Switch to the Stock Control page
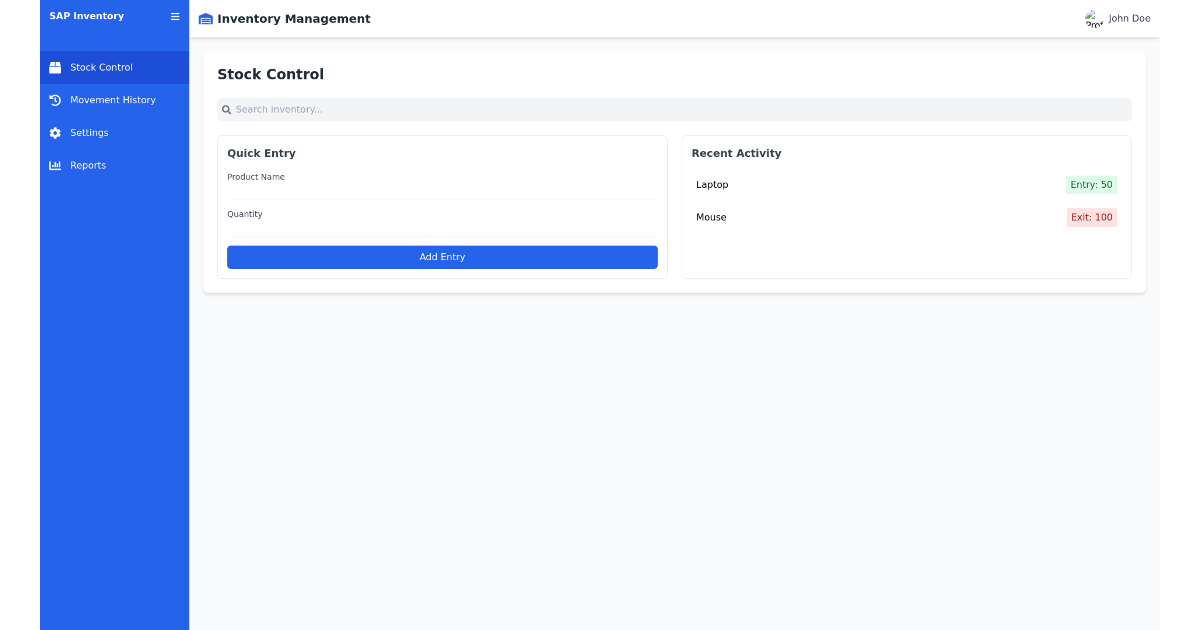 (x=101, y=67)
